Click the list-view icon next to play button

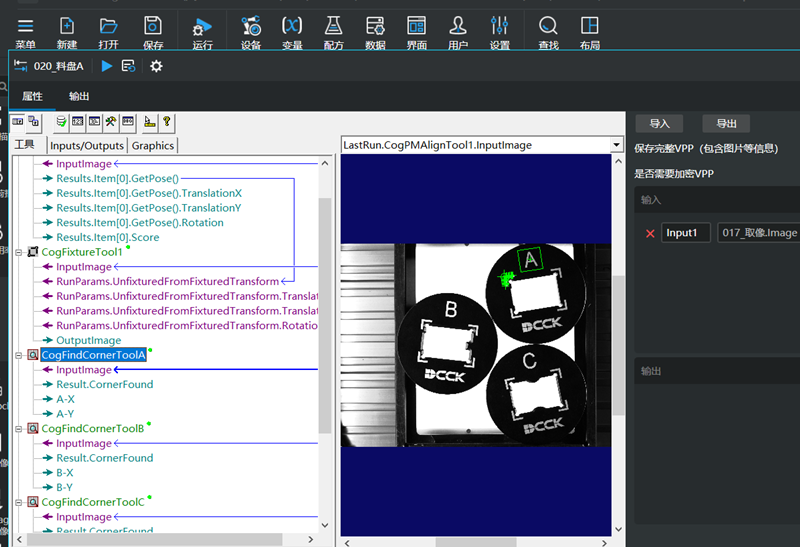click(128, 66)
